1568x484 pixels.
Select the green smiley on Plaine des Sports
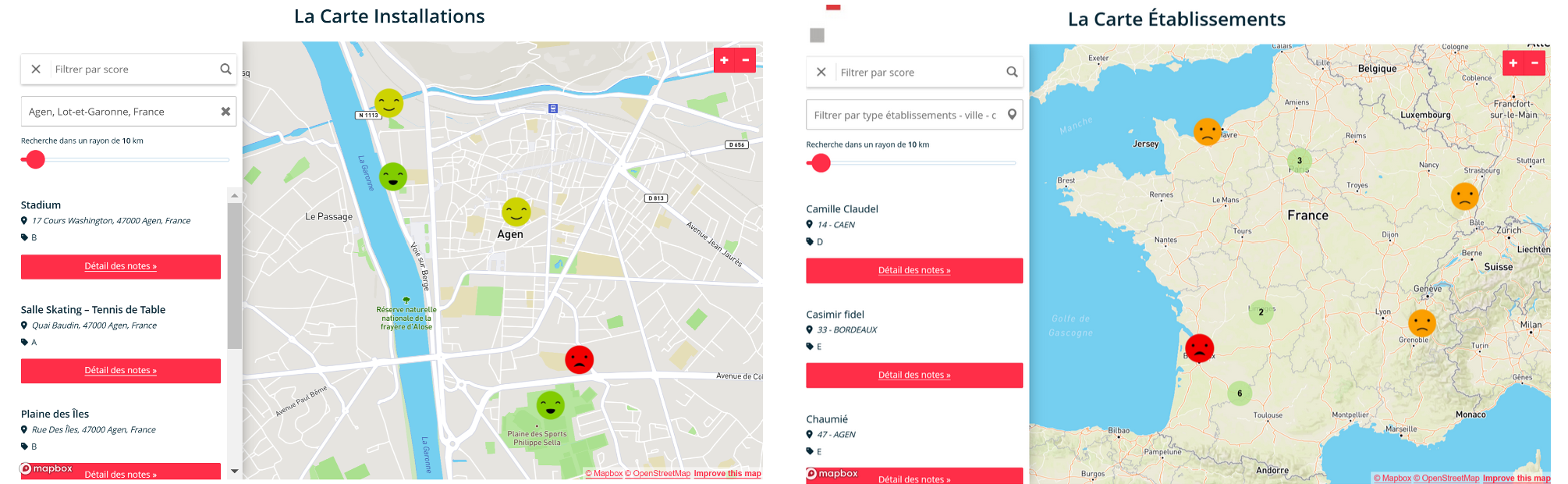[x=550, y=406]
